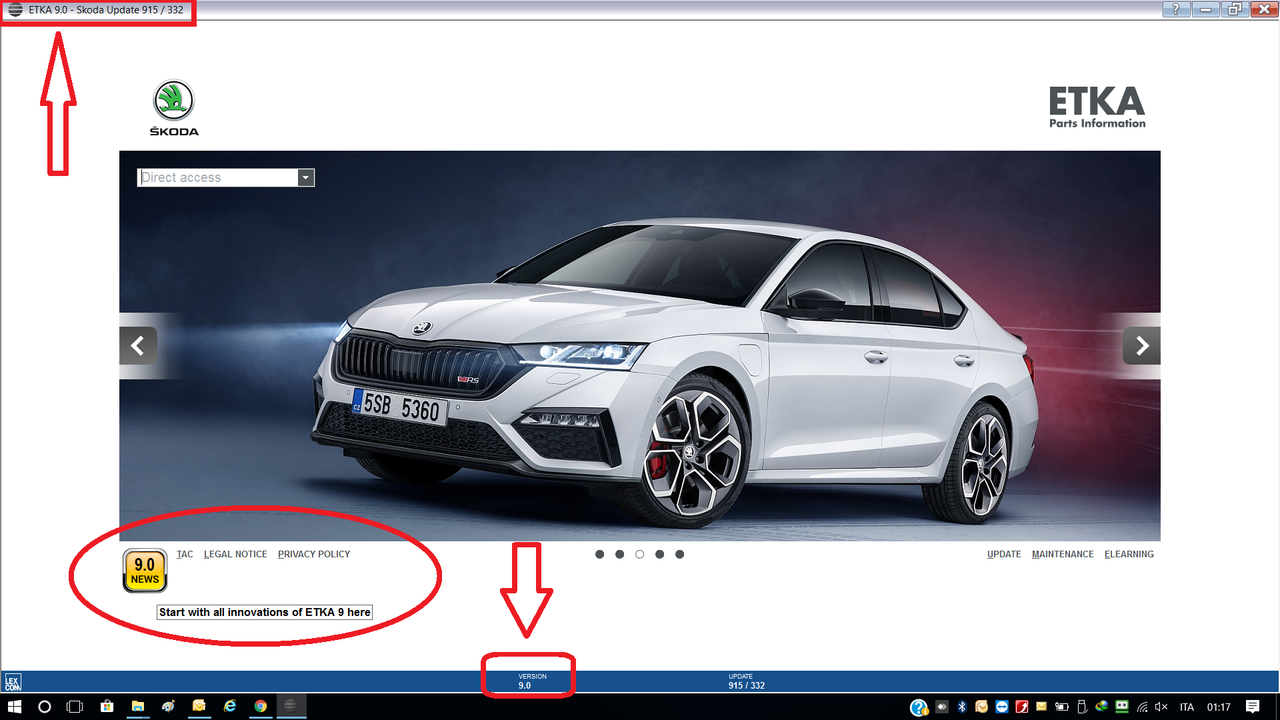
Task: Open the MAINTENANCE link
Action: click(1063, 554)
